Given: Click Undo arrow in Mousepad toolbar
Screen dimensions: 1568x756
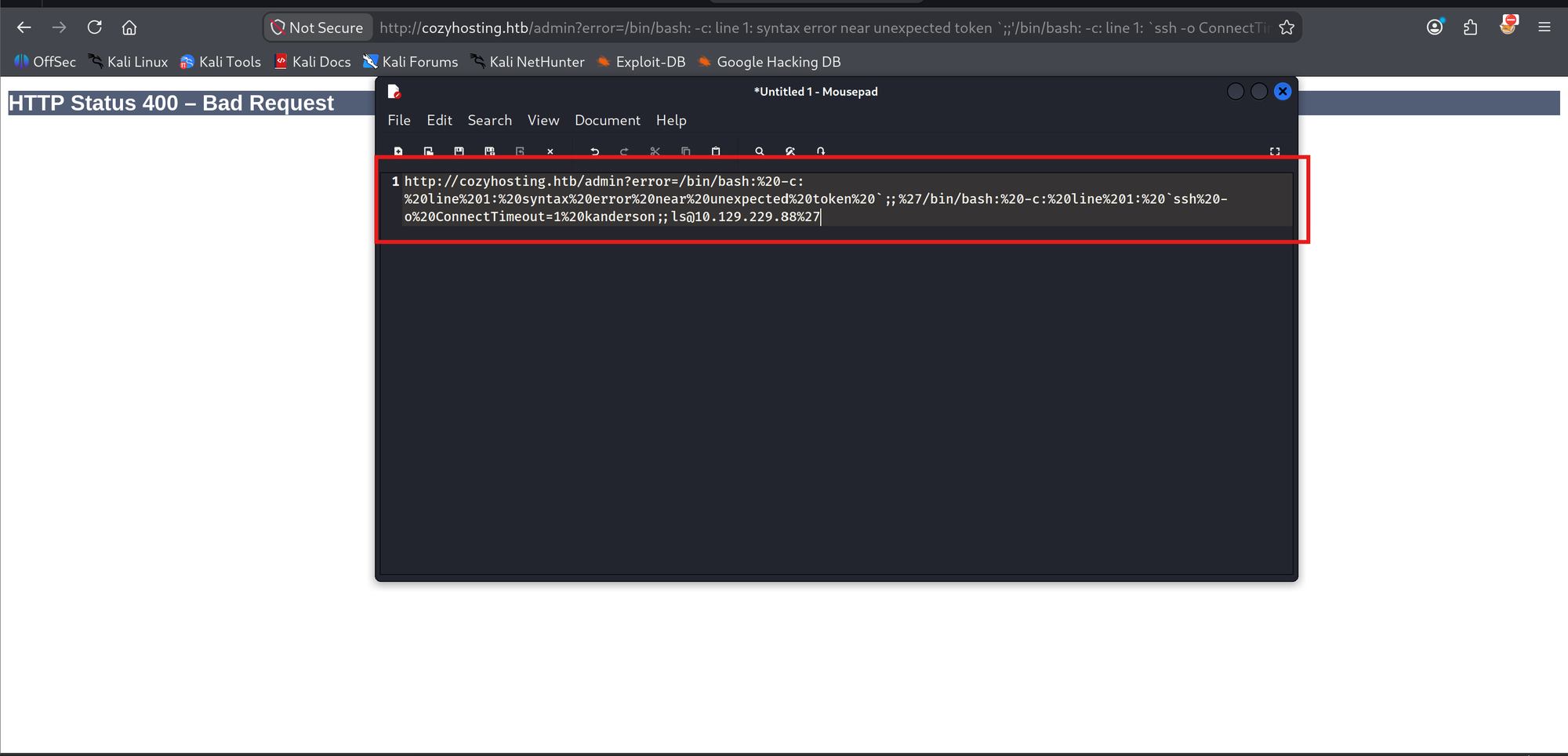Looking at the screenshot, I should 594,151.
